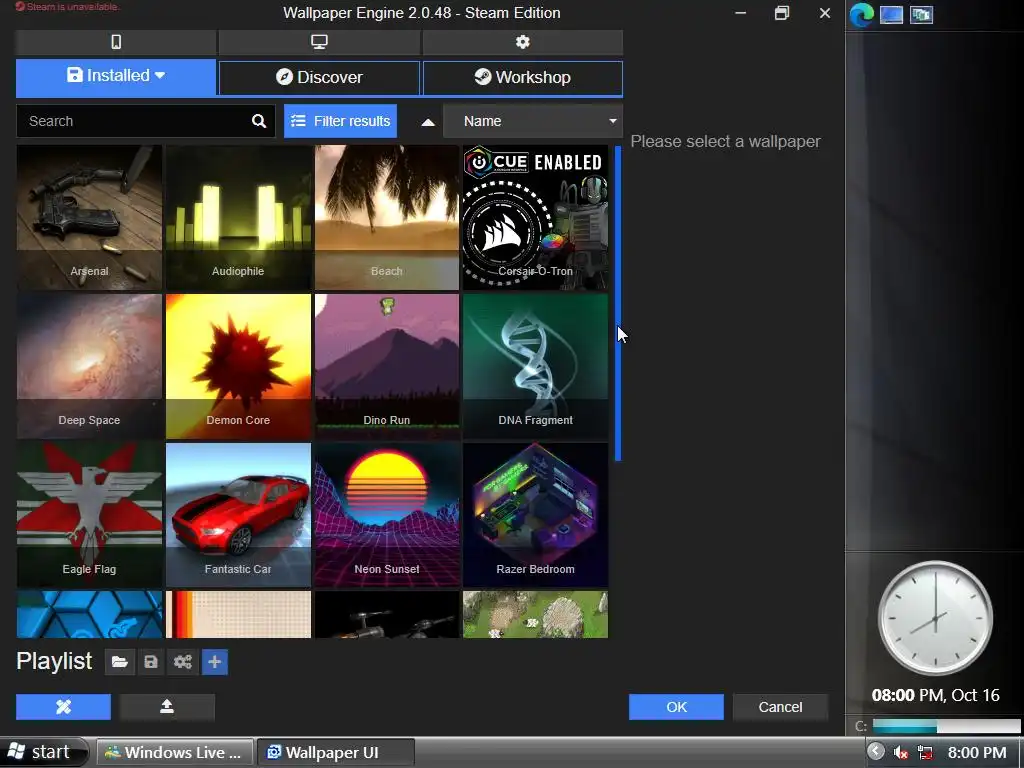Click the wallpaper list scrollbar

point(618,303)
